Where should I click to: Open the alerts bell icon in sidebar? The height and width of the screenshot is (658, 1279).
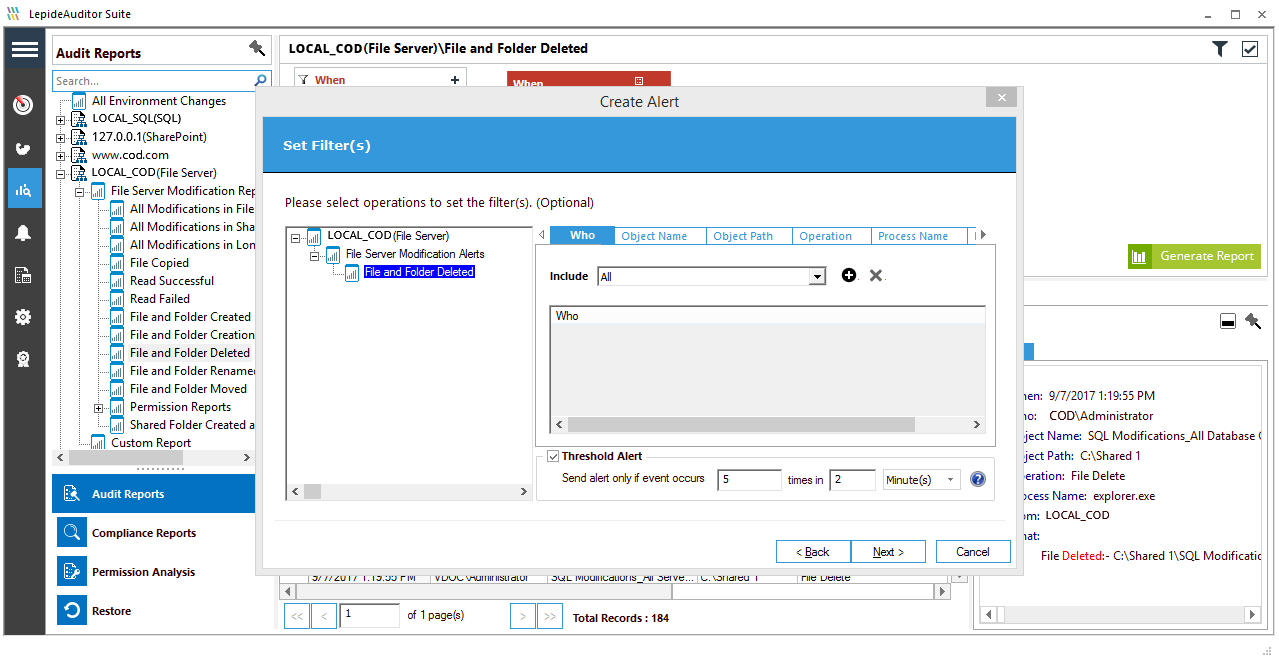point(24,232)
